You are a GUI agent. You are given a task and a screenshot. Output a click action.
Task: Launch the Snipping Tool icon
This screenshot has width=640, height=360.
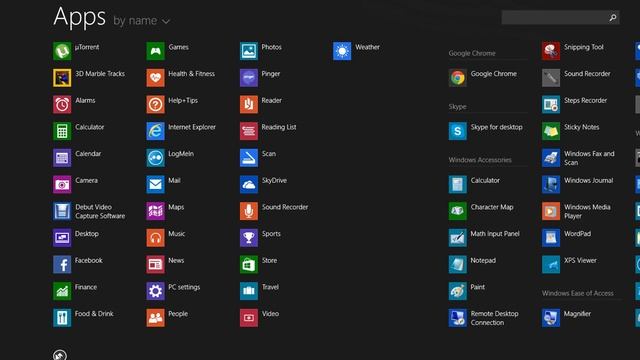pyautogui.click(x=551, y=51)
